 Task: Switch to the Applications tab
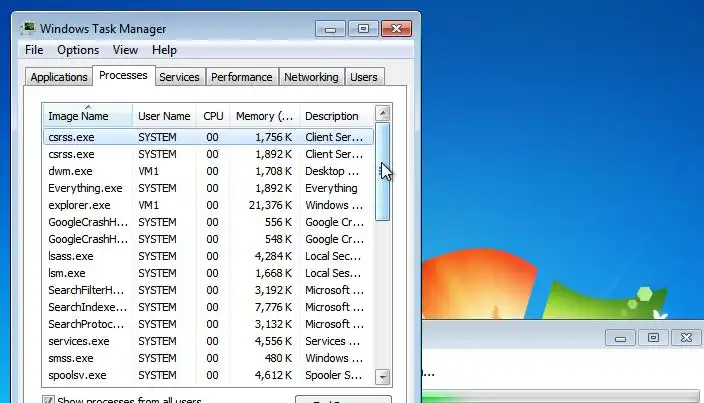[59, 77]
